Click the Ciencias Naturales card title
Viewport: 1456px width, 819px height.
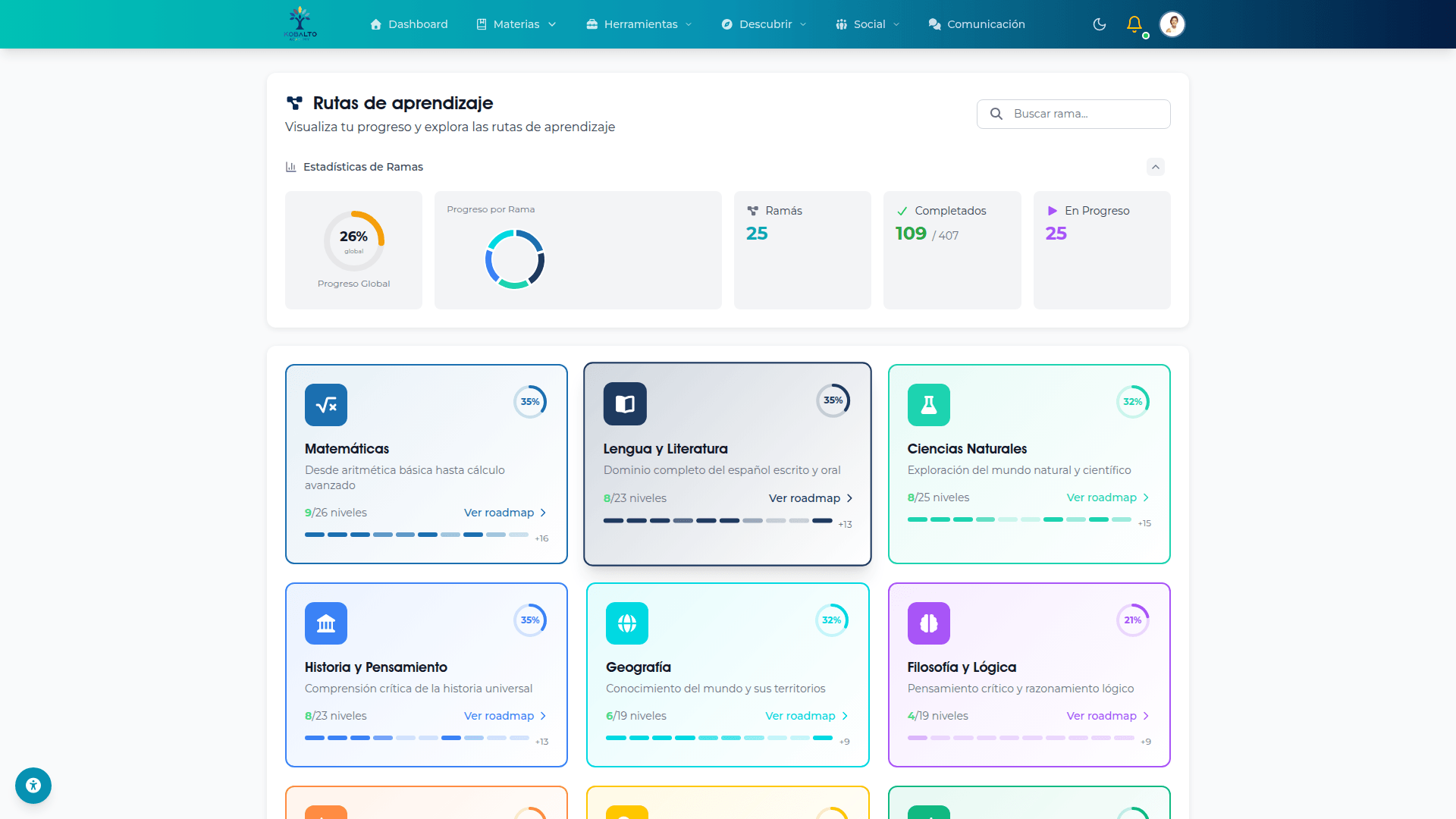[x=967, y=449]
